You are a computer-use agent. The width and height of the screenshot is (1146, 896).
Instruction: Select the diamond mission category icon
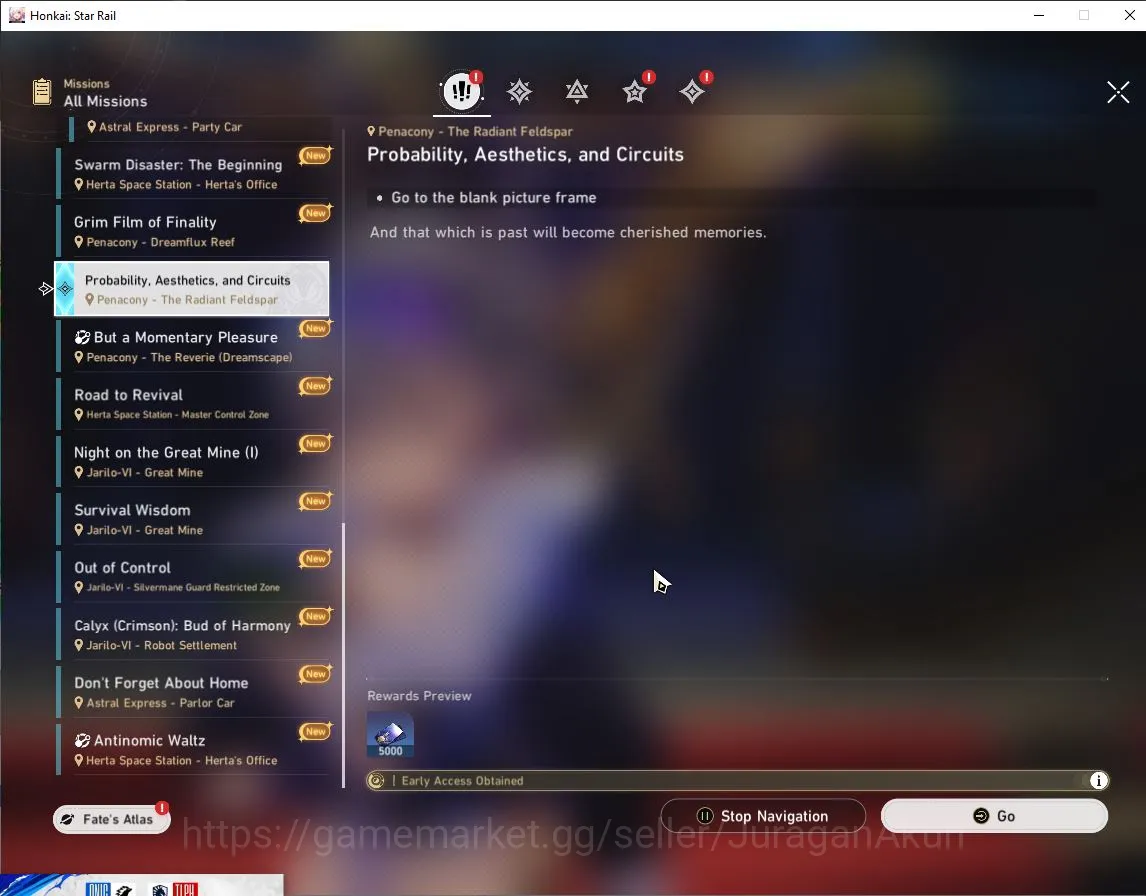[692, 91]
